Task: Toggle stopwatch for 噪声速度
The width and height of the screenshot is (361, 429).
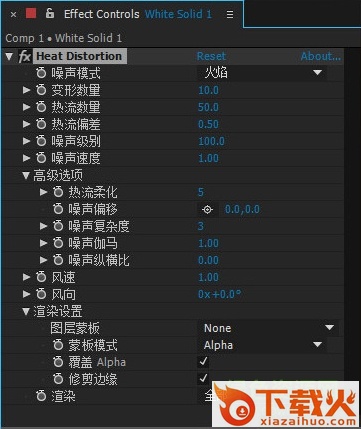Action: (x=41, y=158)
